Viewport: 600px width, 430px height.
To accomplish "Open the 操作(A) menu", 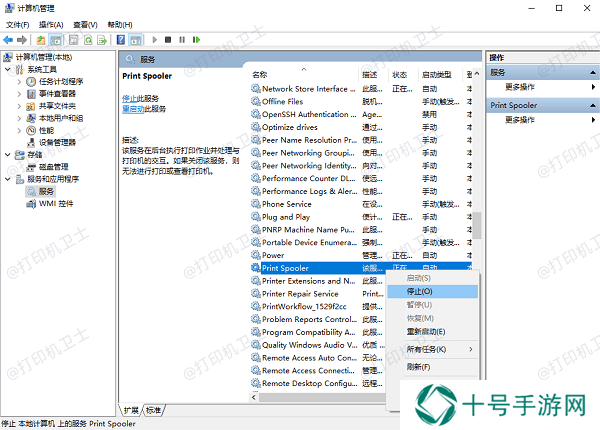I will (x=50, y=24).
